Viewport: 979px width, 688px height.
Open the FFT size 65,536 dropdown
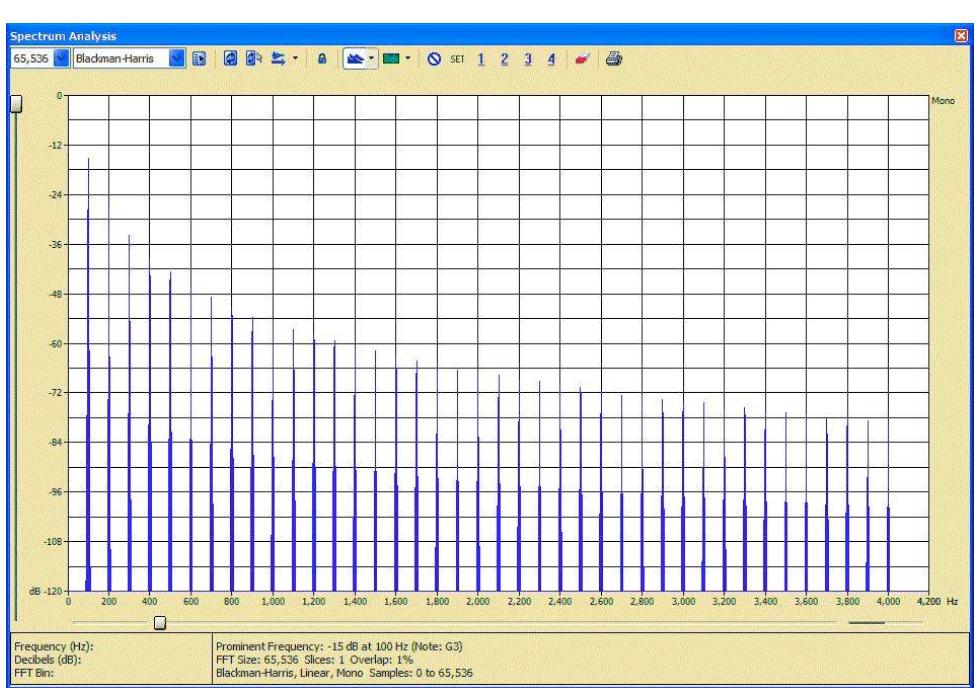coord(59,59)
